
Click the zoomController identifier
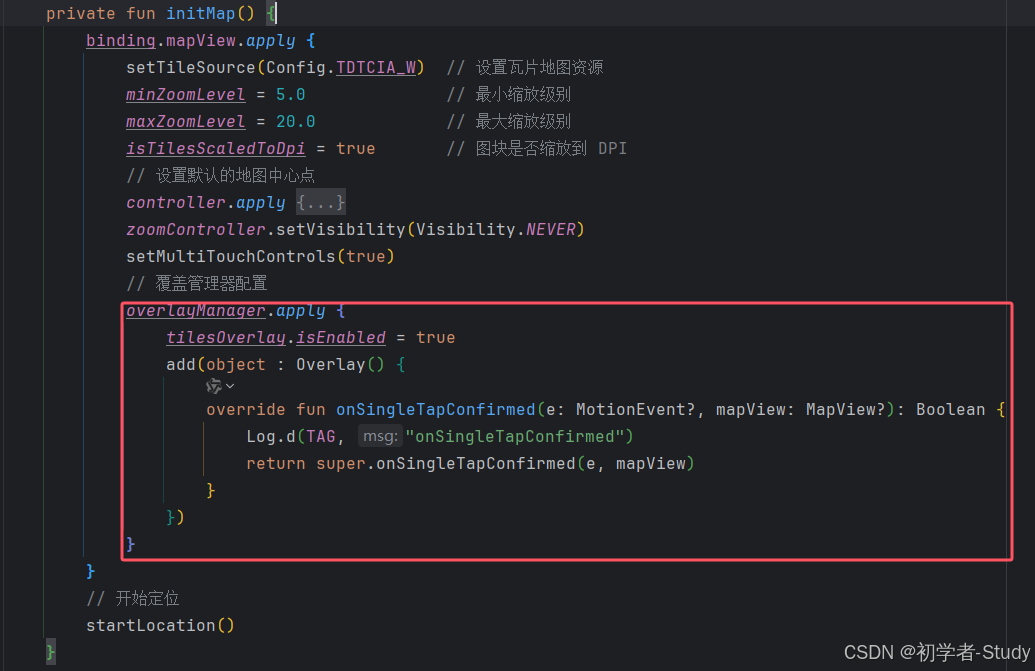(196, 229)
